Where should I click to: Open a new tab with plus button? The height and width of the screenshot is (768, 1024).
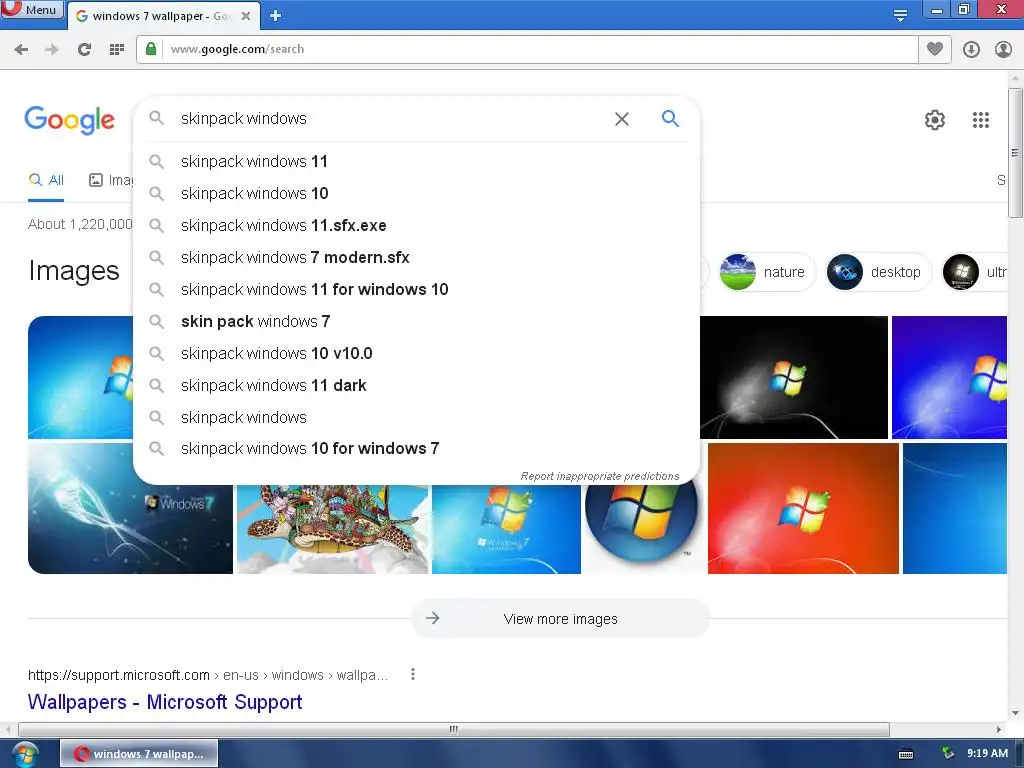pos(276,16)
